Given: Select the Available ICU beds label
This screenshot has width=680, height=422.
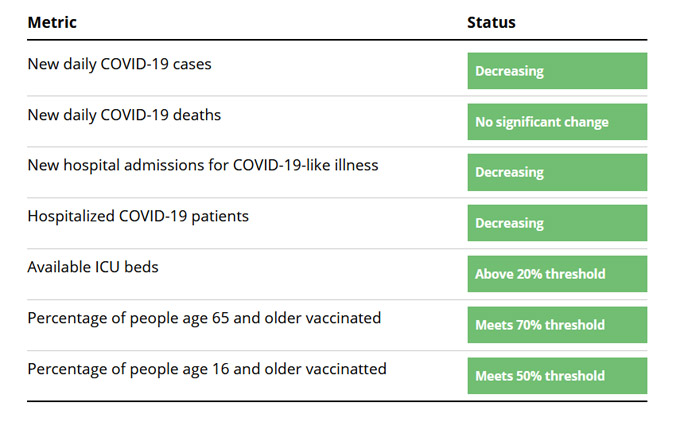Looking at the screenshot, I should click(x=93, y=267).
